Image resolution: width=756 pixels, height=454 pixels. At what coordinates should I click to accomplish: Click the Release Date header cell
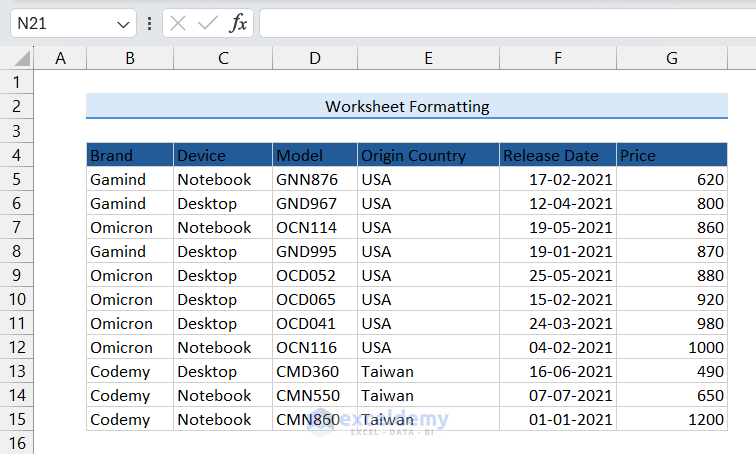point(558,155)
